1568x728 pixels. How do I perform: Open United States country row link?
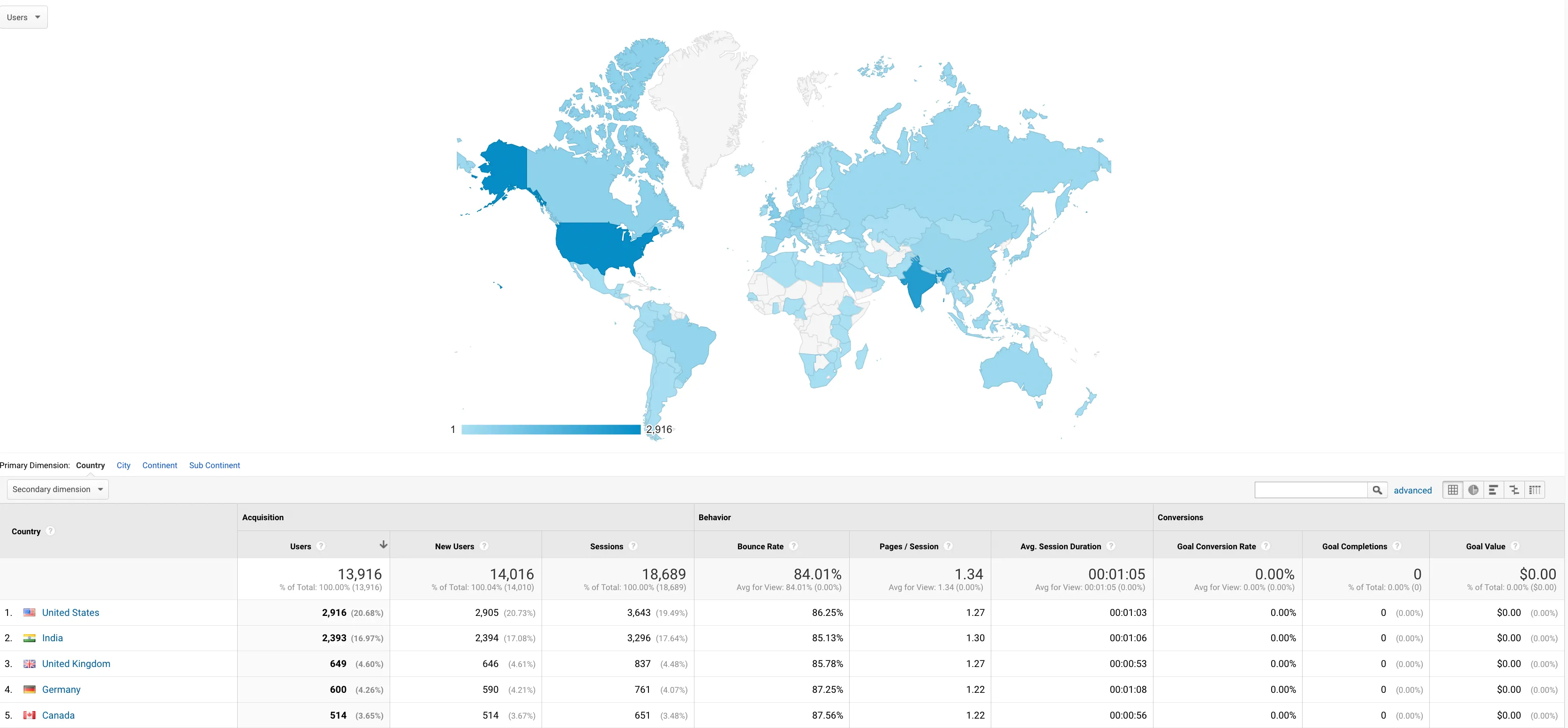[x=71, y=612]
